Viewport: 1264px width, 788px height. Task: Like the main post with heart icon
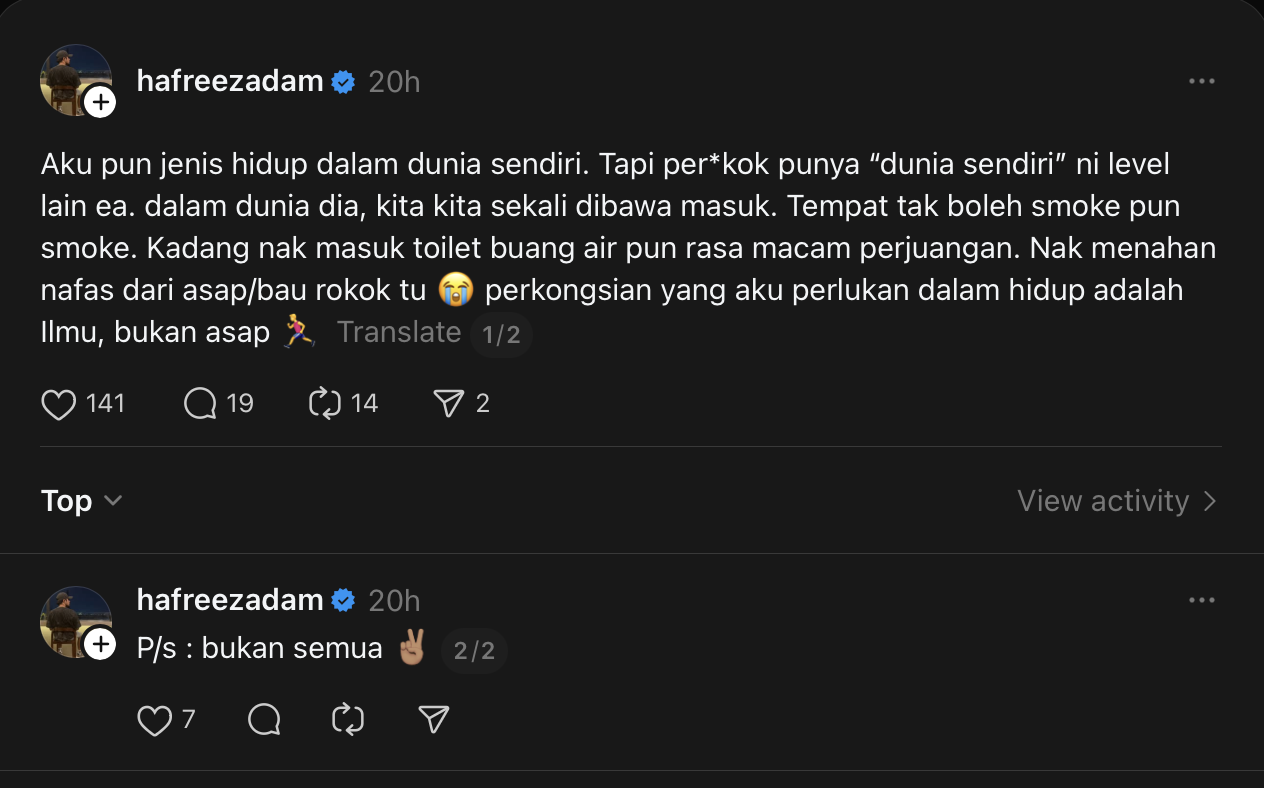tap(59, 404)
